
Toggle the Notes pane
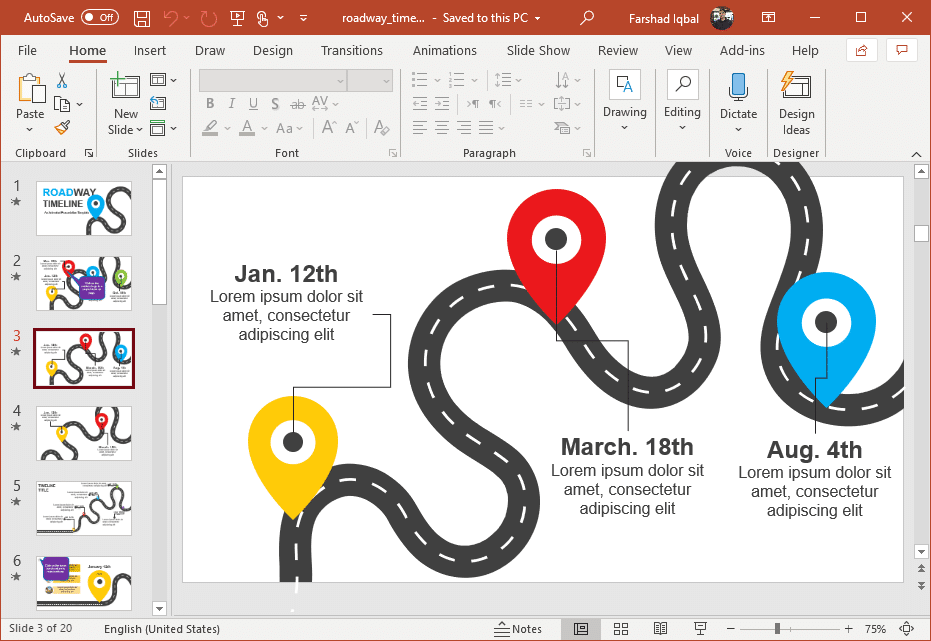[x=518, y=629]
